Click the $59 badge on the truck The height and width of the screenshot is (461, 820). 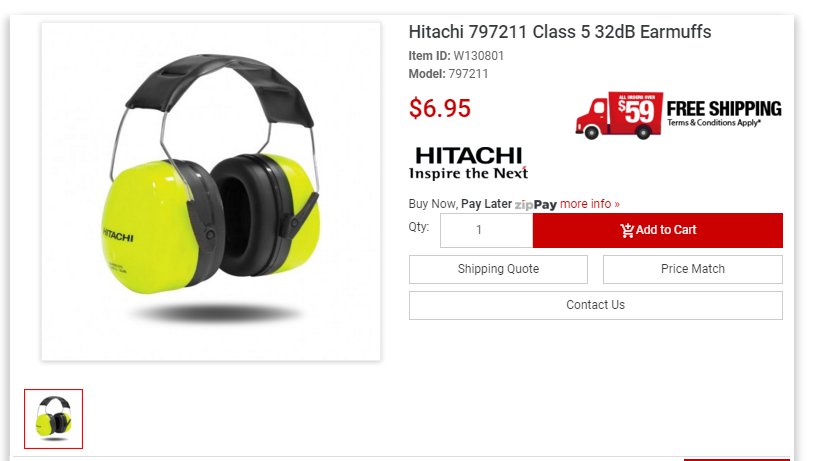tap(636, 110)
